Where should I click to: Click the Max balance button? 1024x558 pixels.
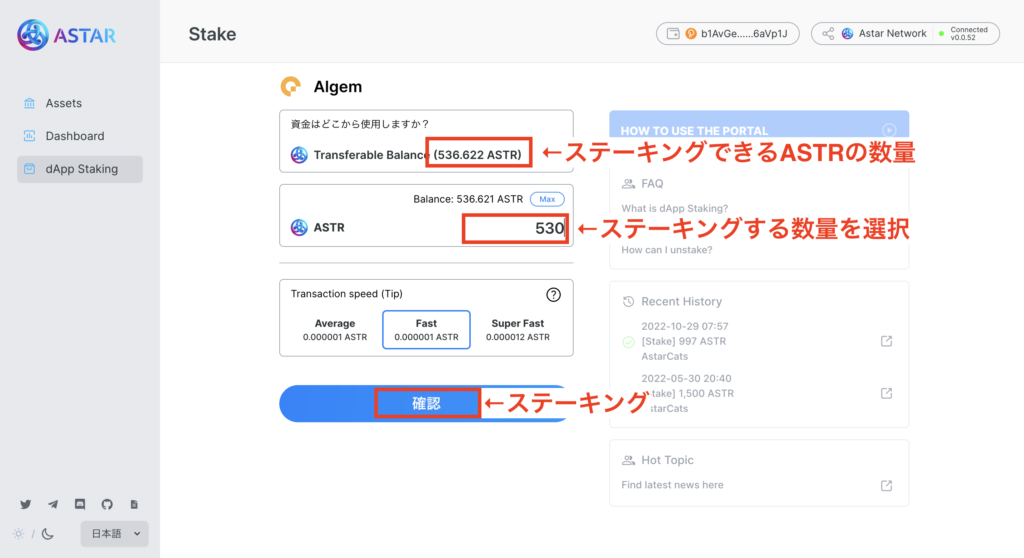click(547, 199)
